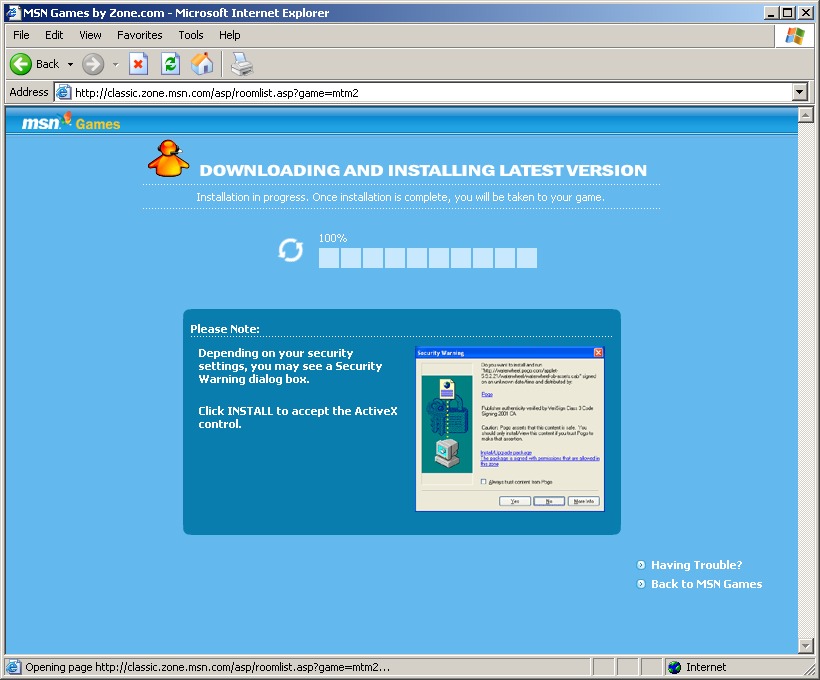Open the Favorites menu
Image resolution: width=820 pixels, height=680 pixels.
(140, 35)
